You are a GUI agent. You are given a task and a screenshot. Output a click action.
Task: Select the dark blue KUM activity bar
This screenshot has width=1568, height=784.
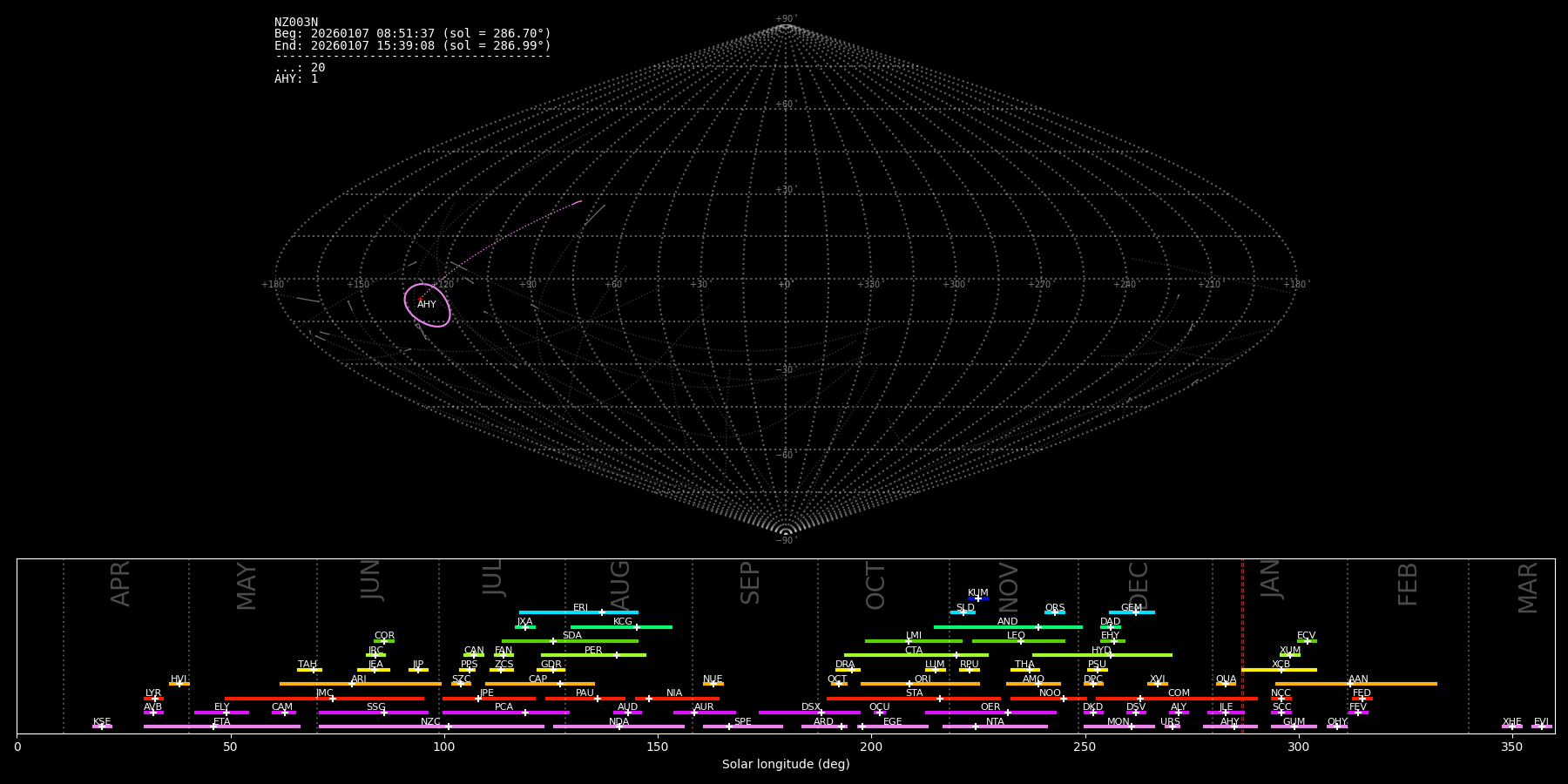click(x=984, y=598)
